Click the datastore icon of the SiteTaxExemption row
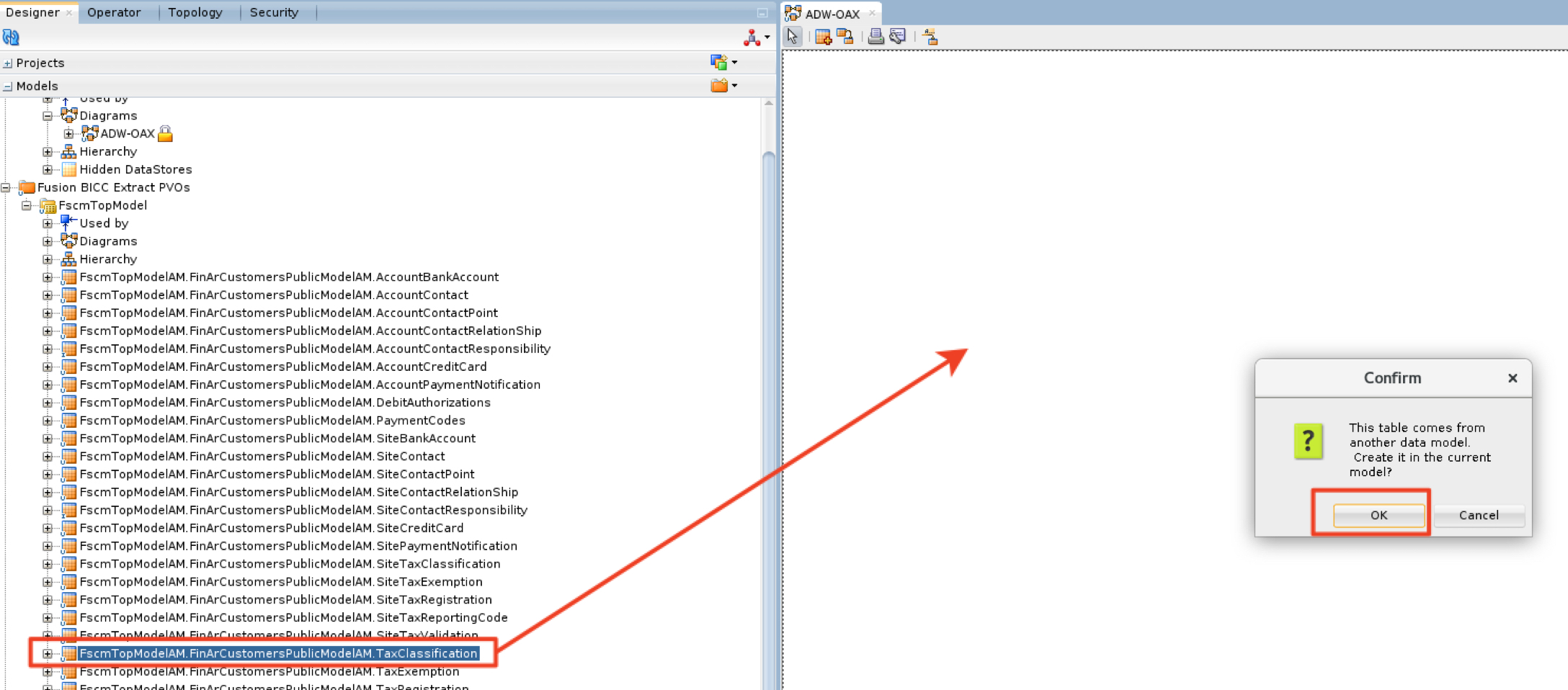The width and height of the screenshot is (1568, 690). click(69, 582)
